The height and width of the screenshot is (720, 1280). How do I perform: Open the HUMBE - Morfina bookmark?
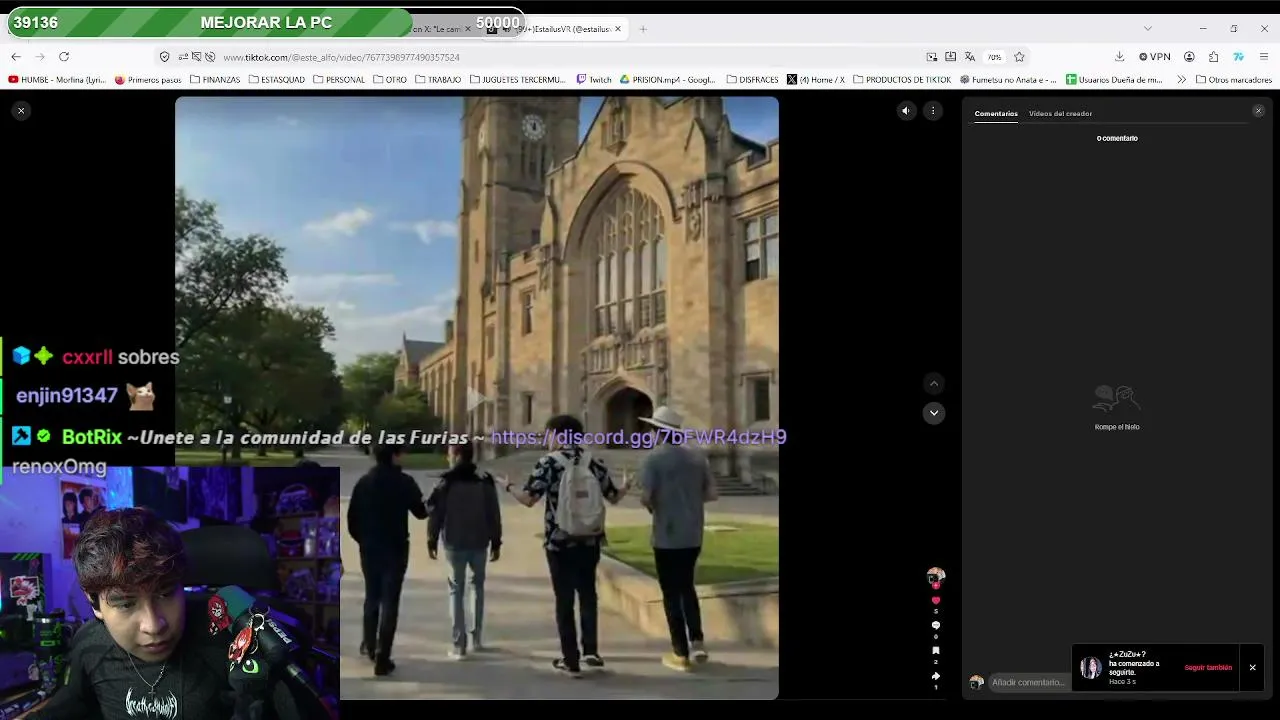click(56, 80)
